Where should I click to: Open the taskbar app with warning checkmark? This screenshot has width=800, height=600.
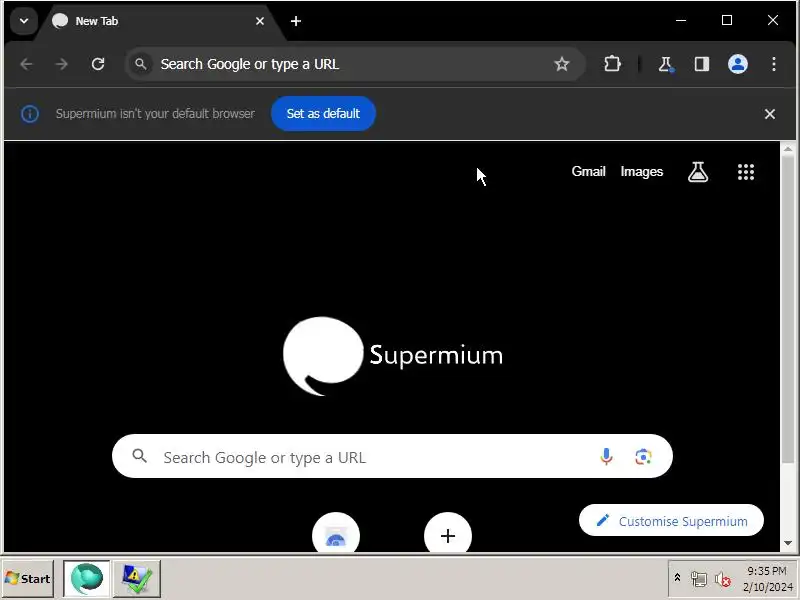pyautogui.click(x=137, y=579)
